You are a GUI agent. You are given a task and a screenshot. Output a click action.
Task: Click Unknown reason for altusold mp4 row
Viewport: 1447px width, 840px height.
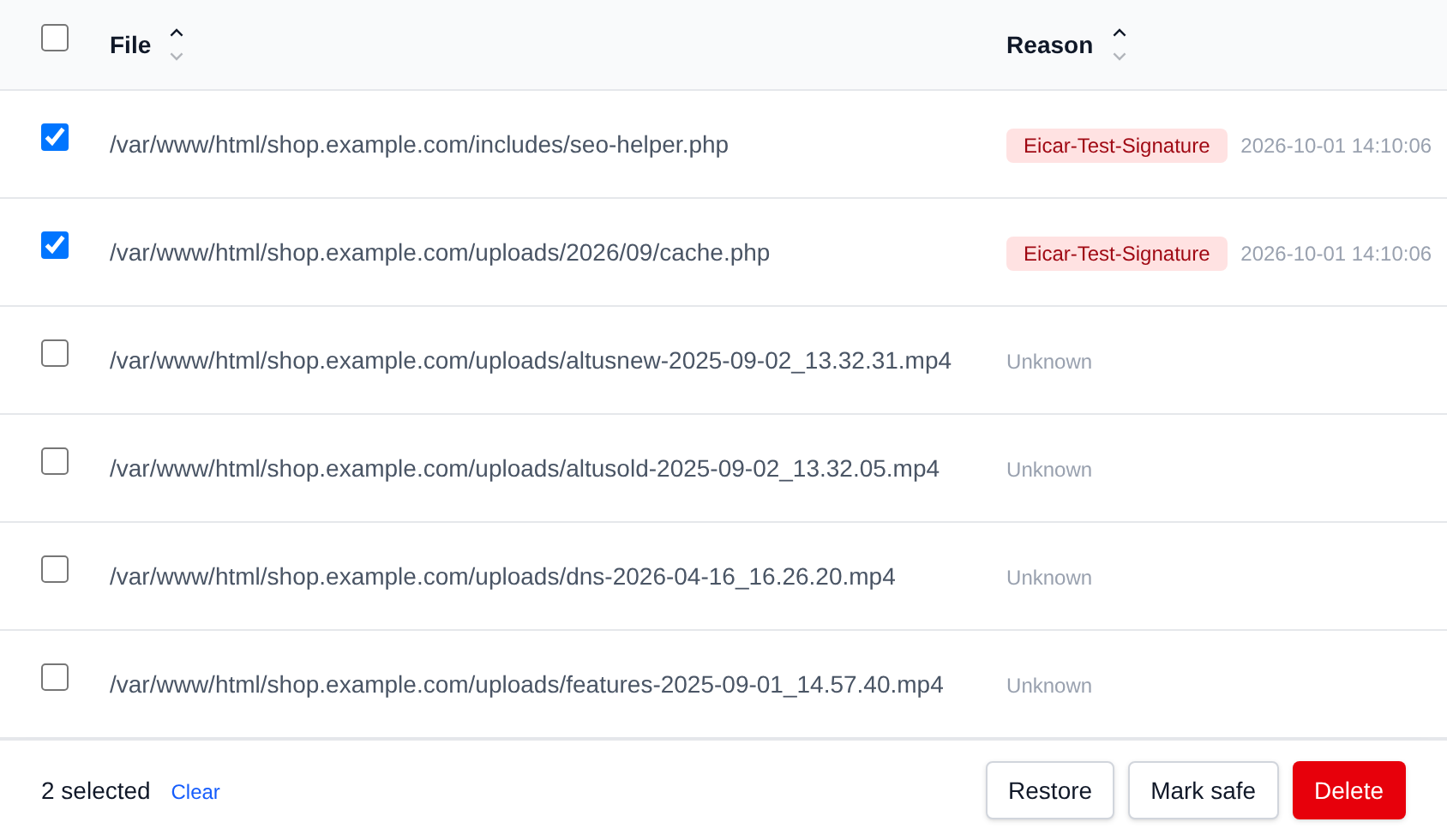pos(1049,470)
